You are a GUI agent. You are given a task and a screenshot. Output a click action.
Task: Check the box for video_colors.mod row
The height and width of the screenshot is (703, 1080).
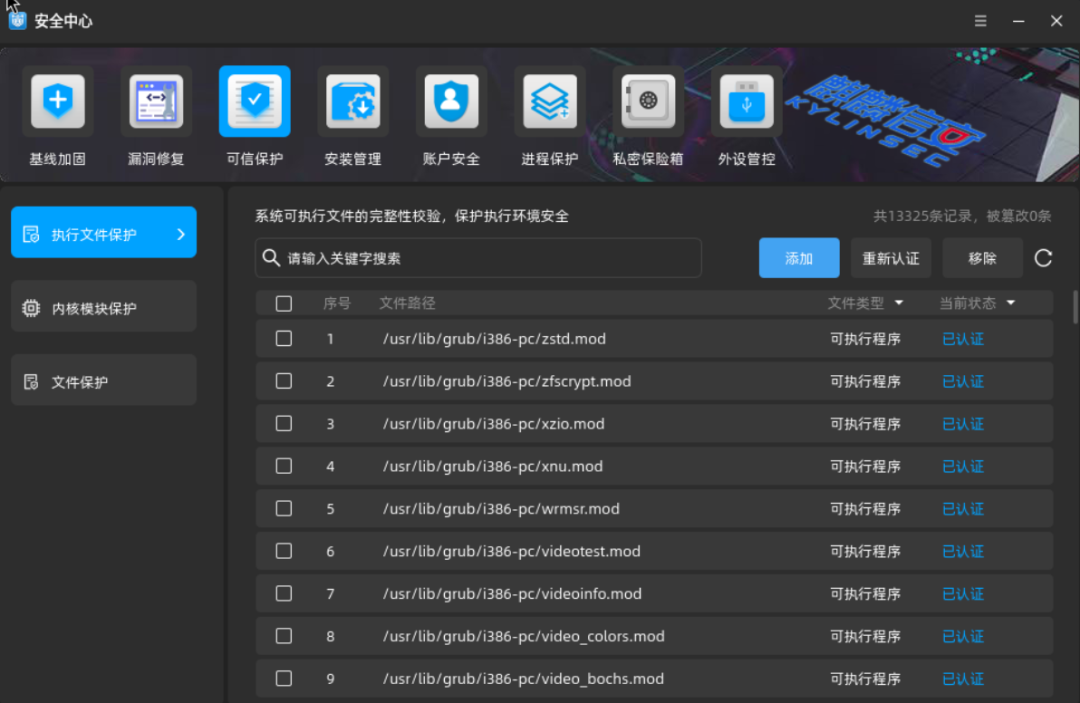tap(284, 636)
